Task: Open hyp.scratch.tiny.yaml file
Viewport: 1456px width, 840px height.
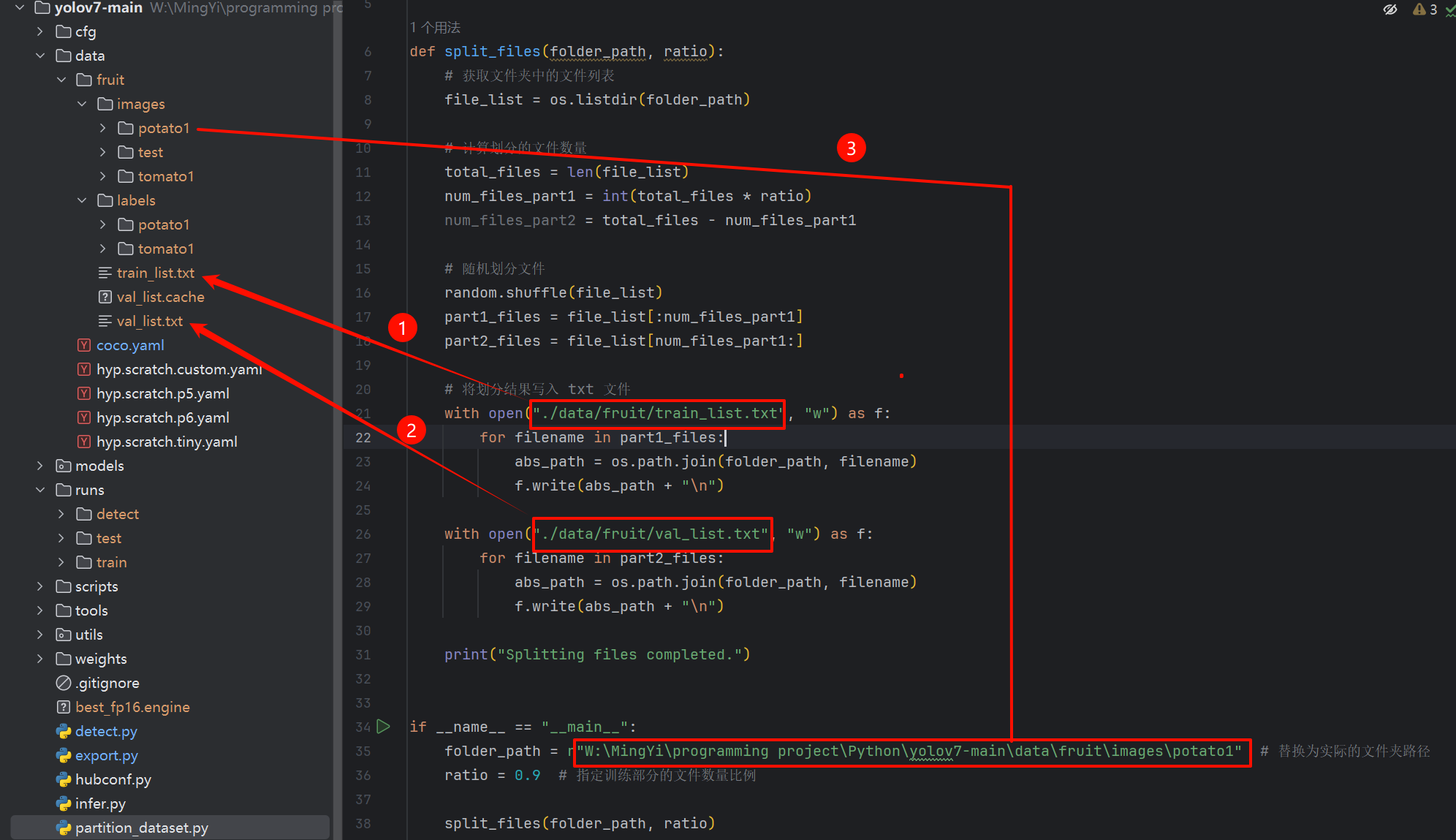Action: click(x=167, y=442)
